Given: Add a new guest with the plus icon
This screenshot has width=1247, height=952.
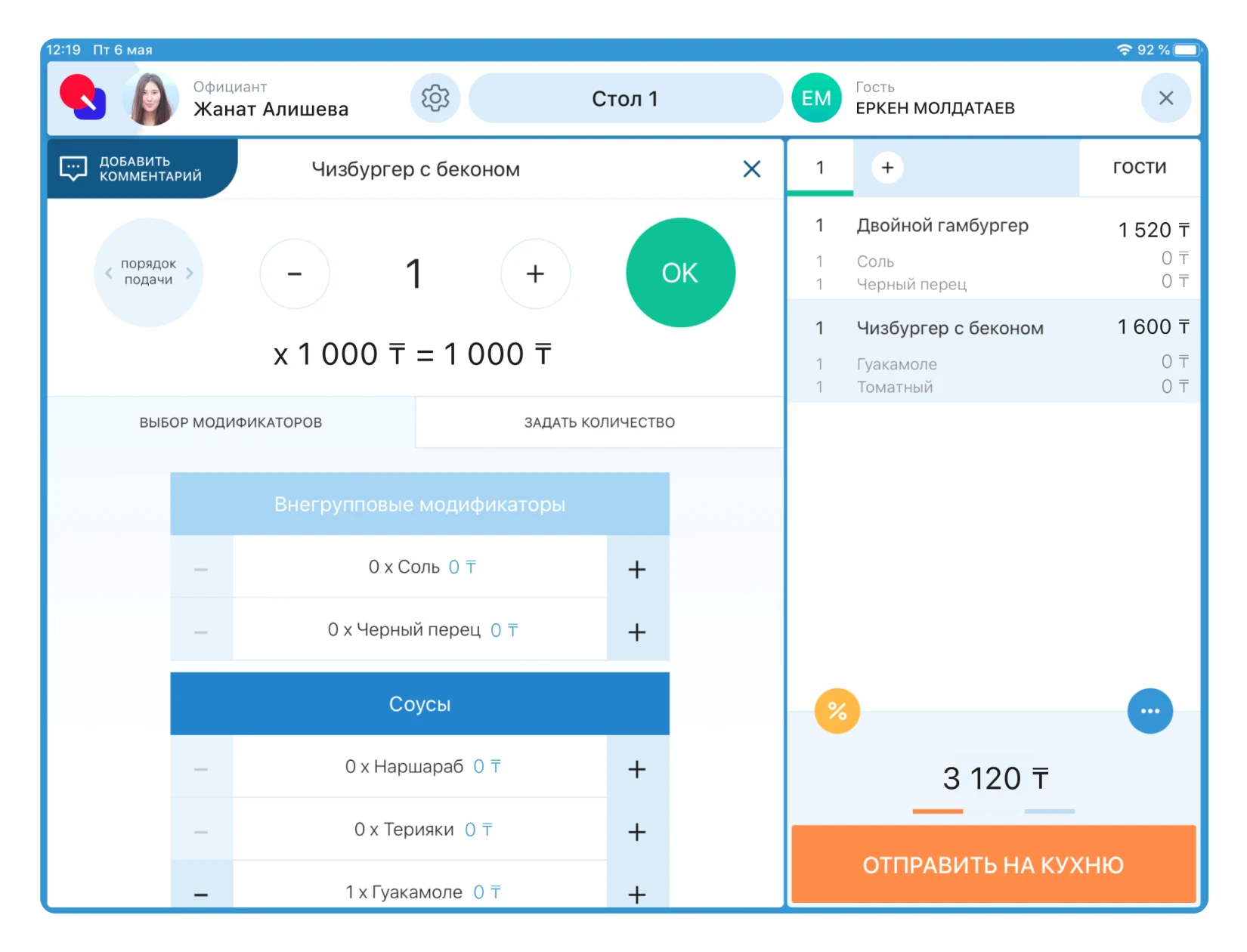Looking at the screenshot, I should [x=887, y=168].
